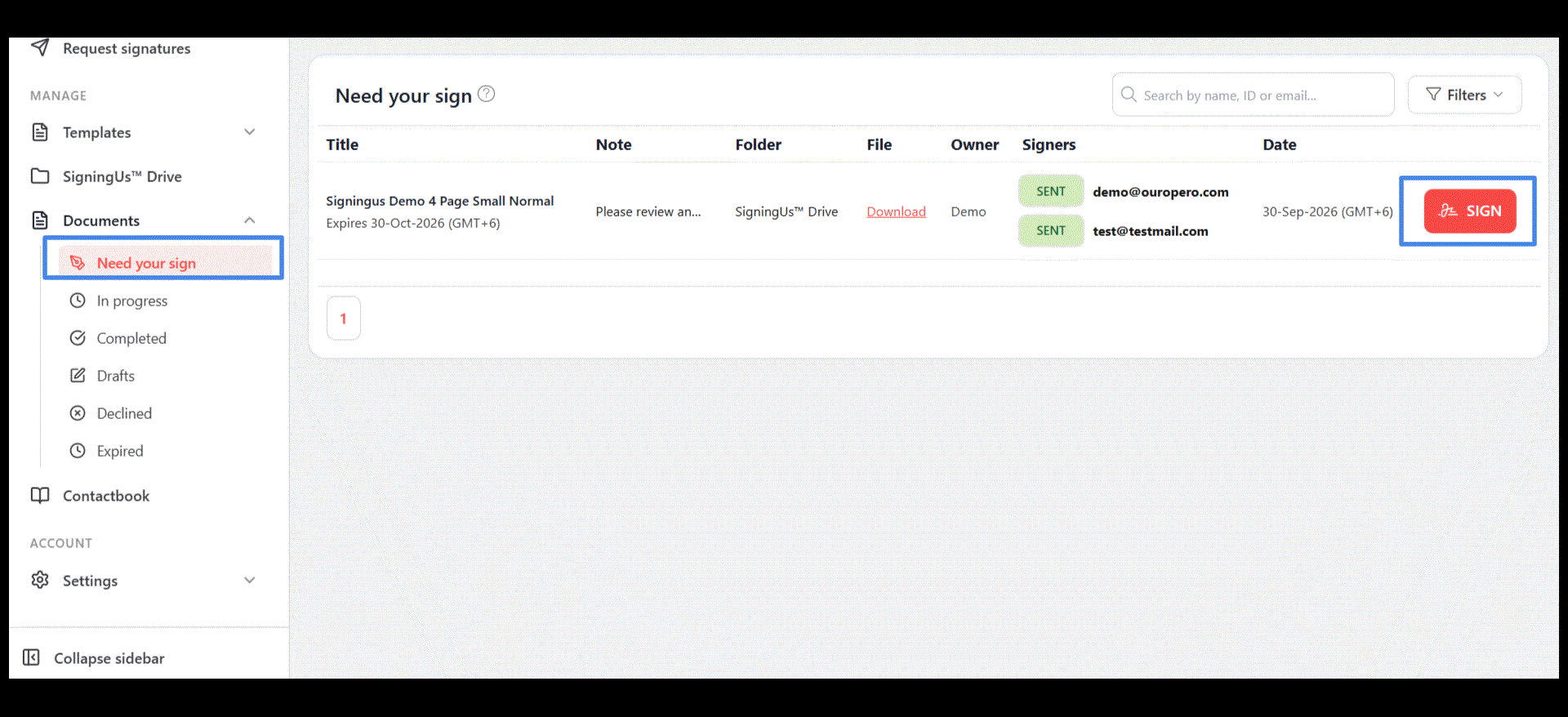Open the Expired documents list

pos(120,451)
